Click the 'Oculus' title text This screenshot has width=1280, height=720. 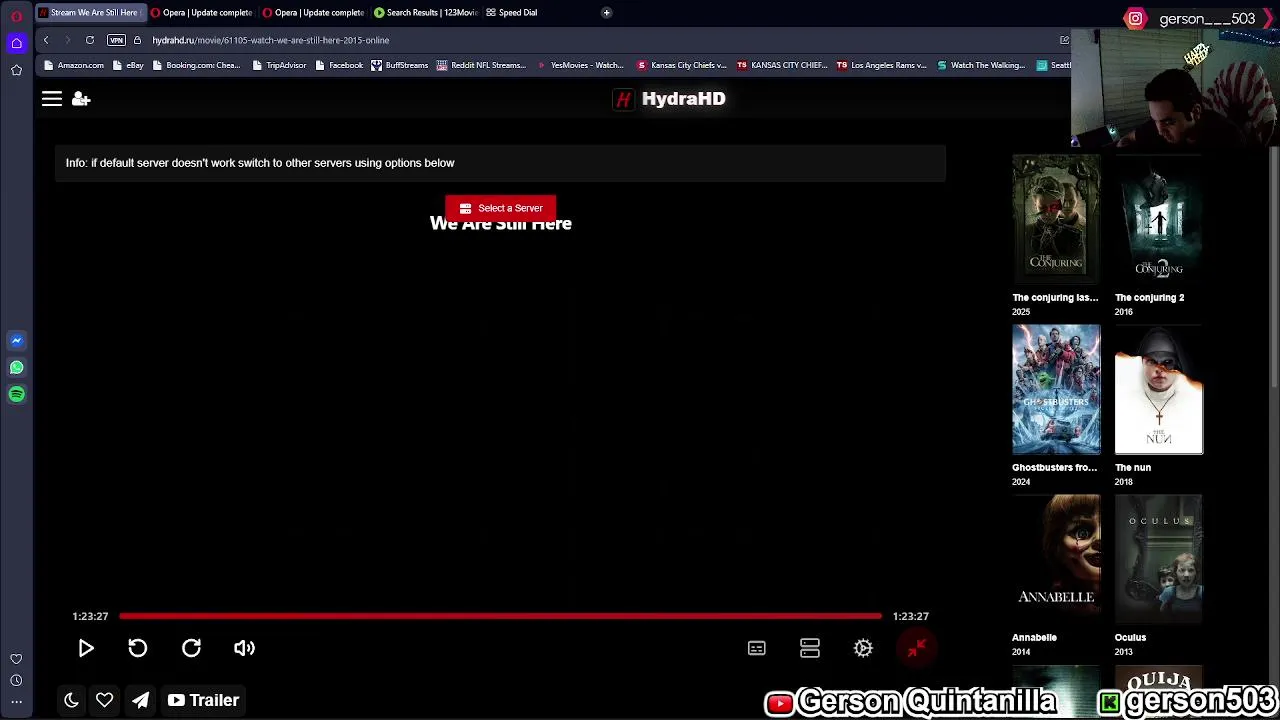[x=1130, y=637]
